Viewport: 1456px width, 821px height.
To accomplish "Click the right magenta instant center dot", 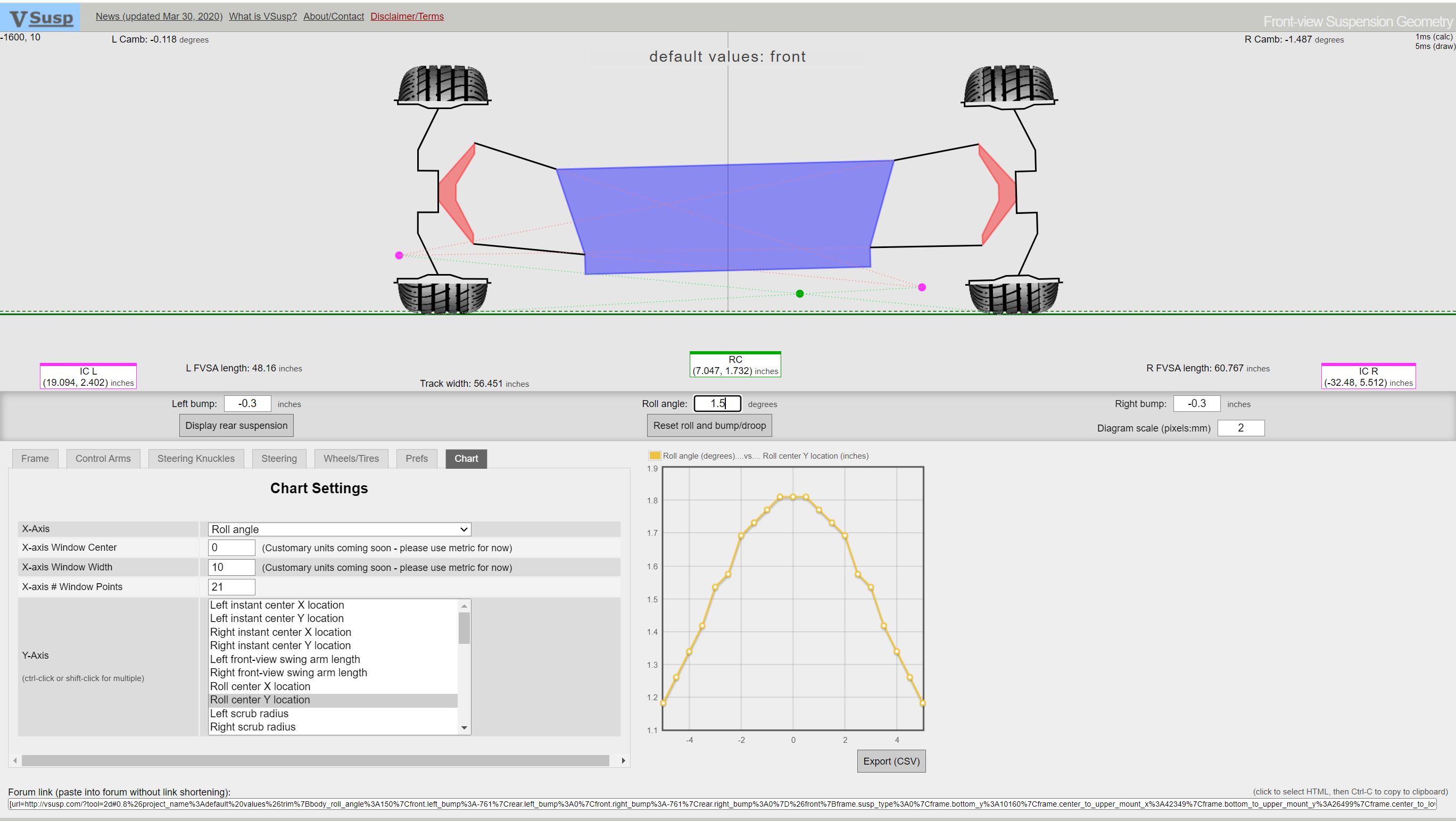I will 922,288.
